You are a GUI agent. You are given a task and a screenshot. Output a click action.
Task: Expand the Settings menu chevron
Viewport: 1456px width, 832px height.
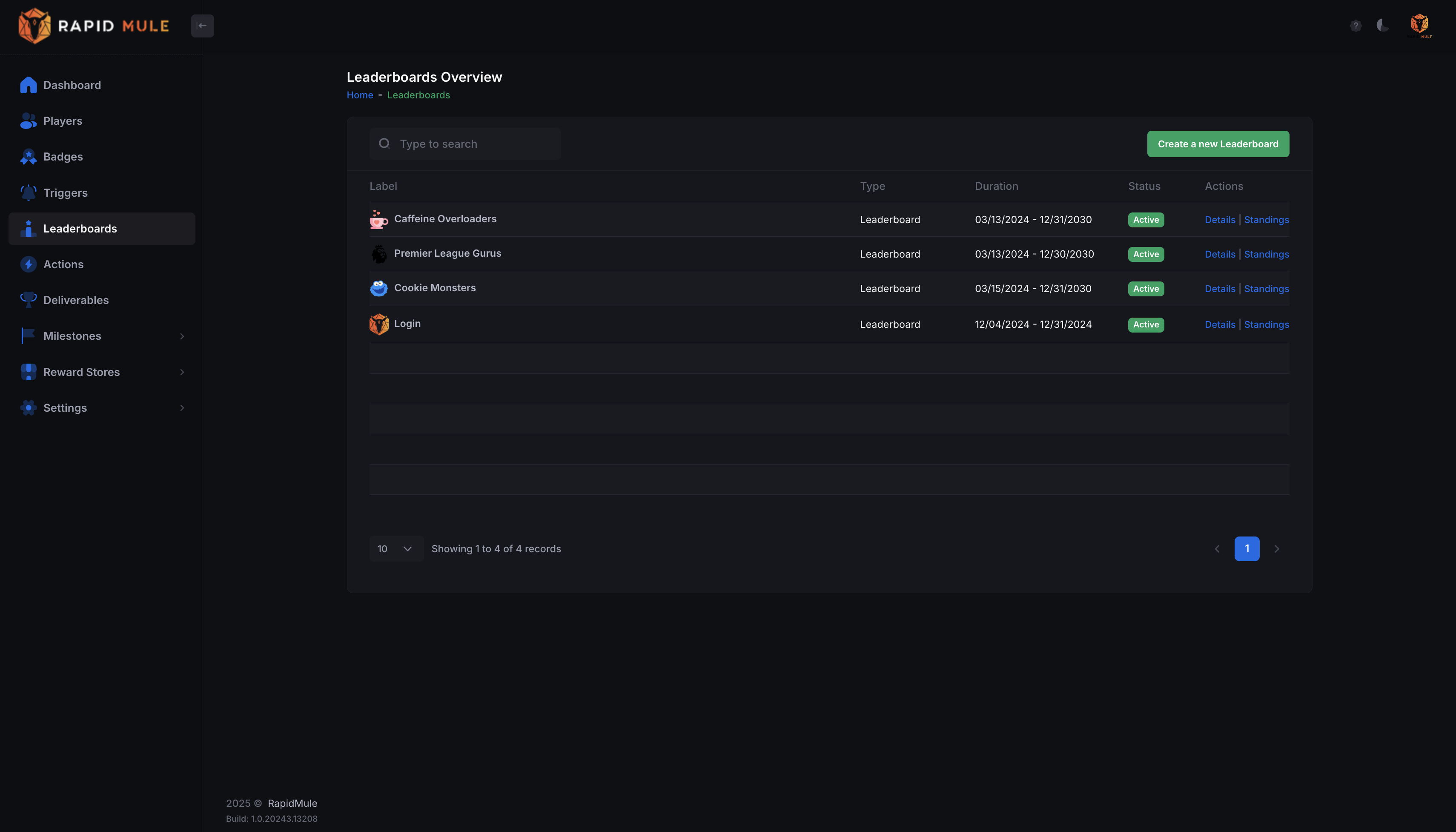click(x=182, y=408)
